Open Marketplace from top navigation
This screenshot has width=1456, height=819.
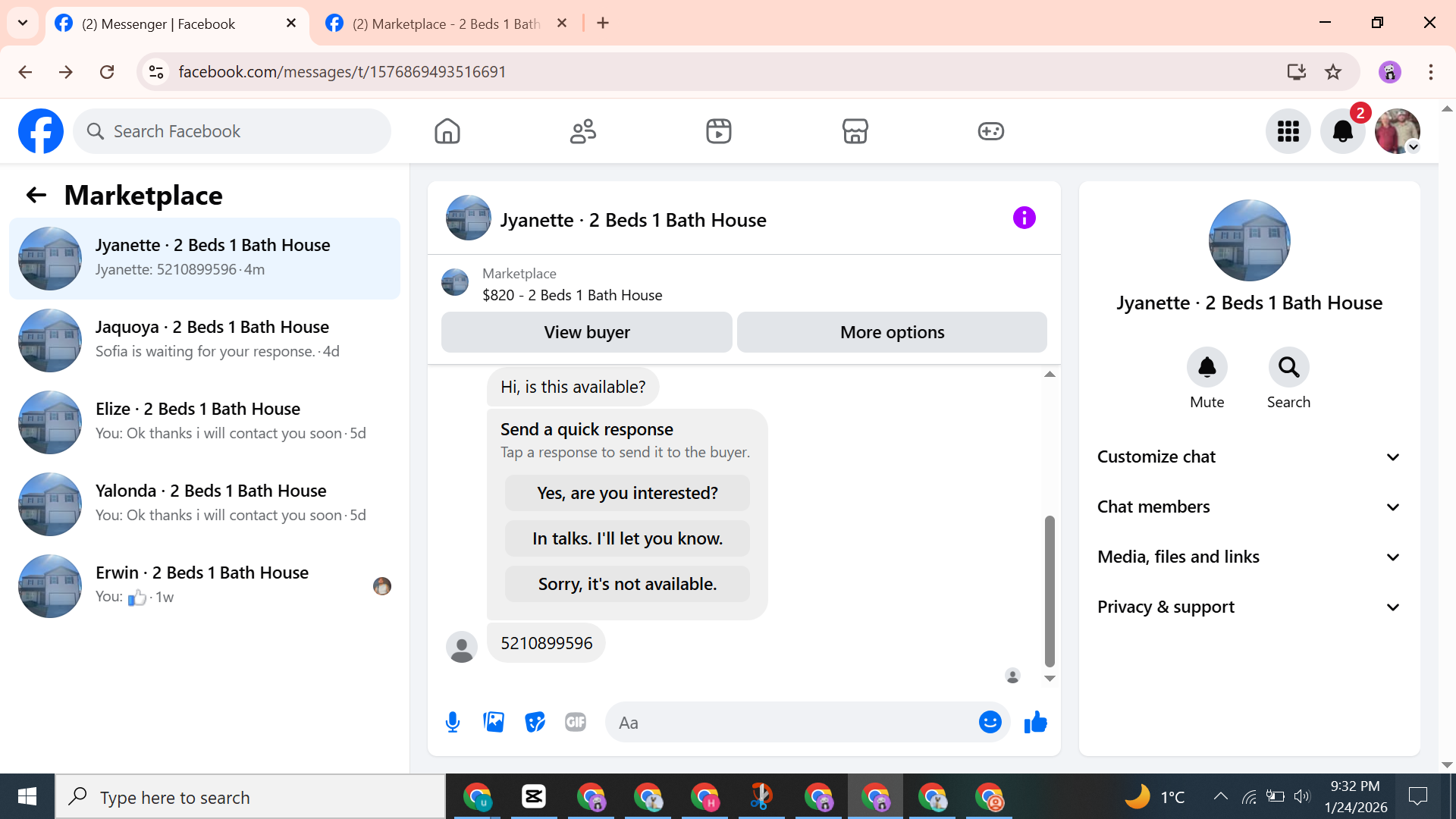coord(855,131)
